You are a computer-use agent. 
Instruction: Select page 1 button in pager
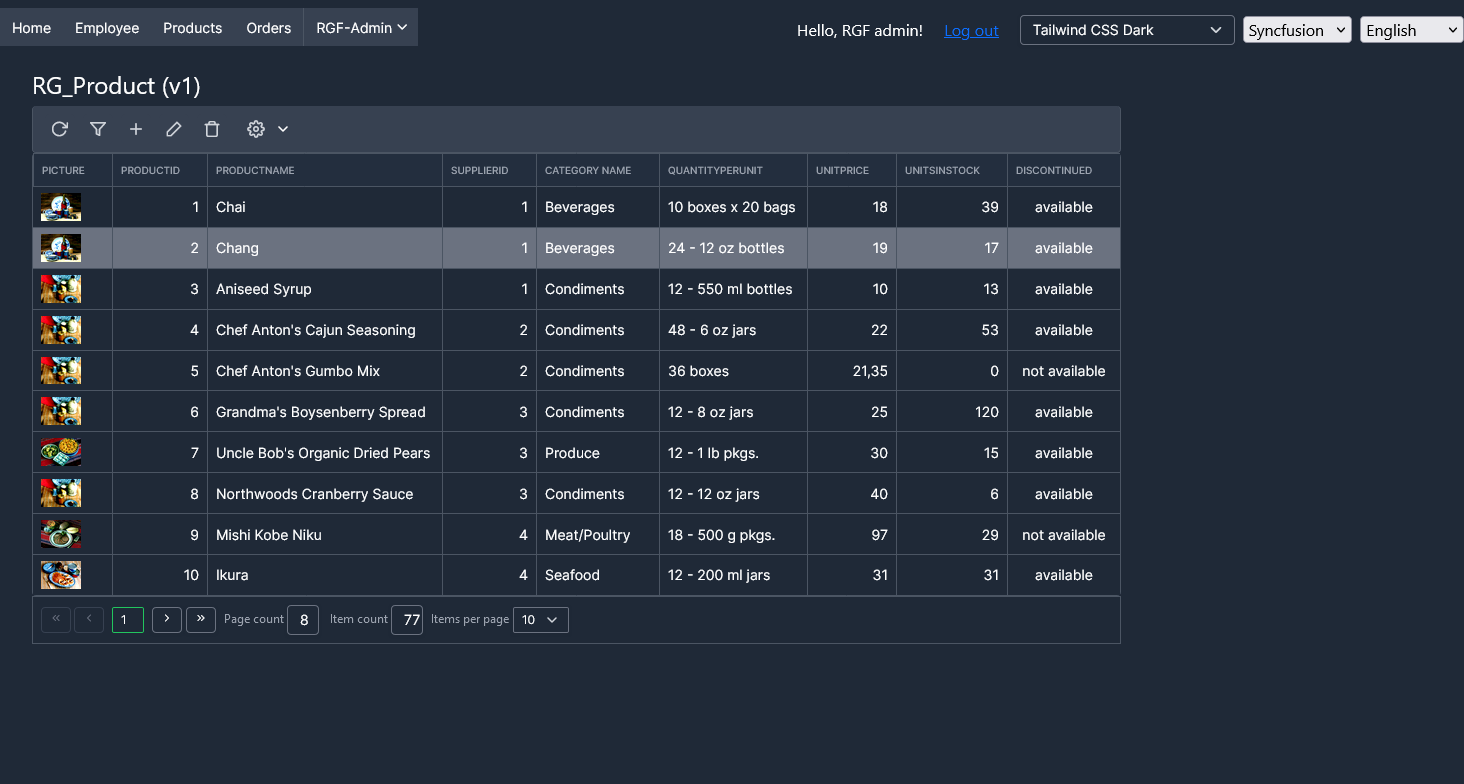click(x=128, y=620)
